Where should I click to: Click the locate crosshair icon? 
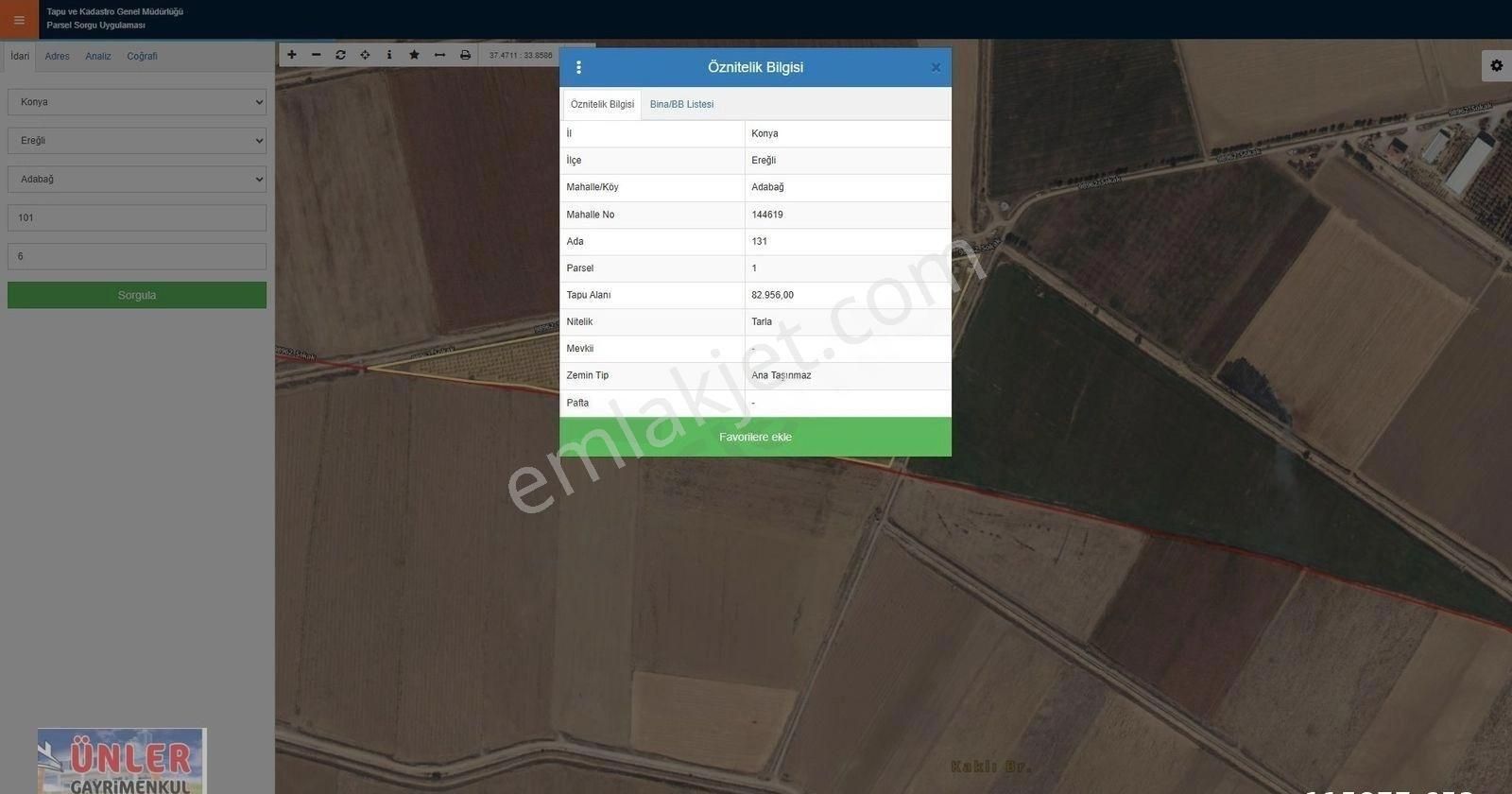tap(365, 55)
